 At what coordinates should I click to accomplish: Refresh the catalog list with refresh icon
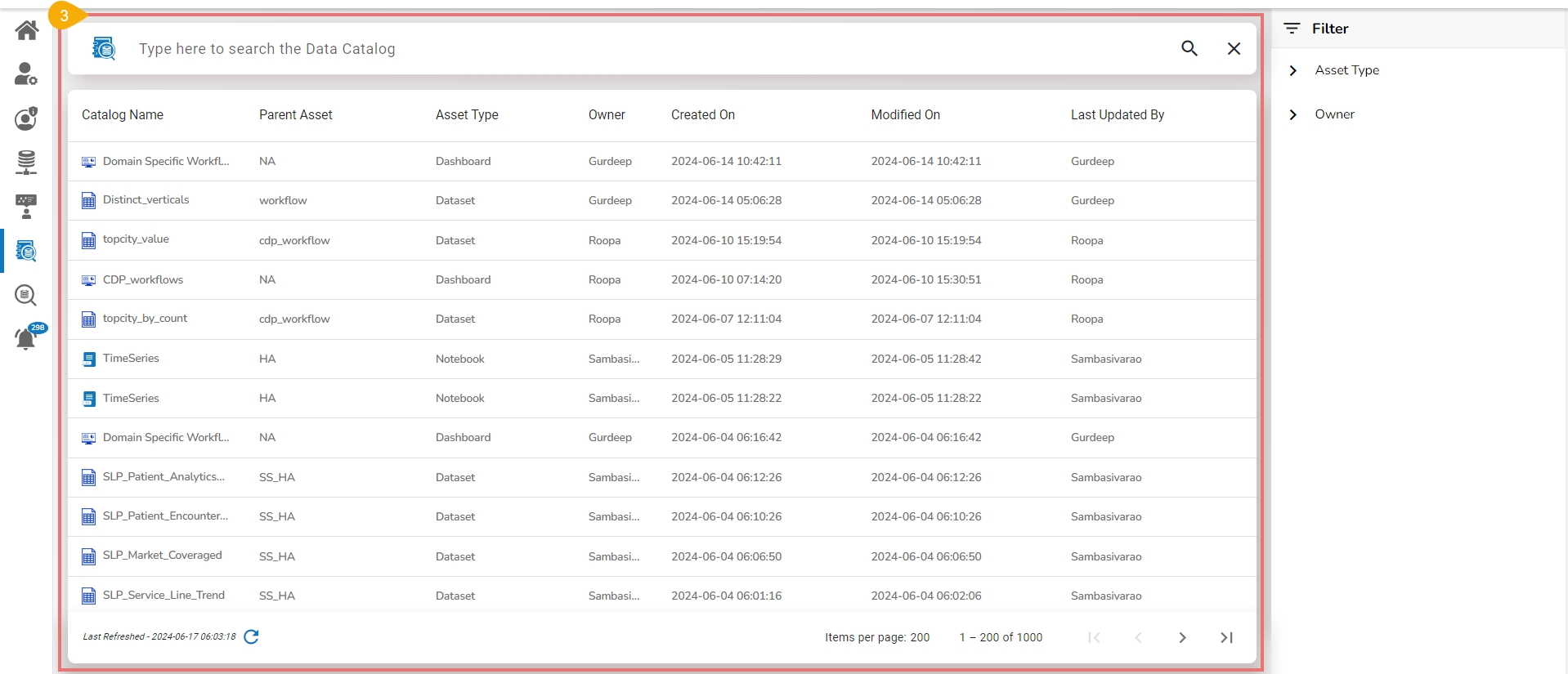(x=251, y=636)
